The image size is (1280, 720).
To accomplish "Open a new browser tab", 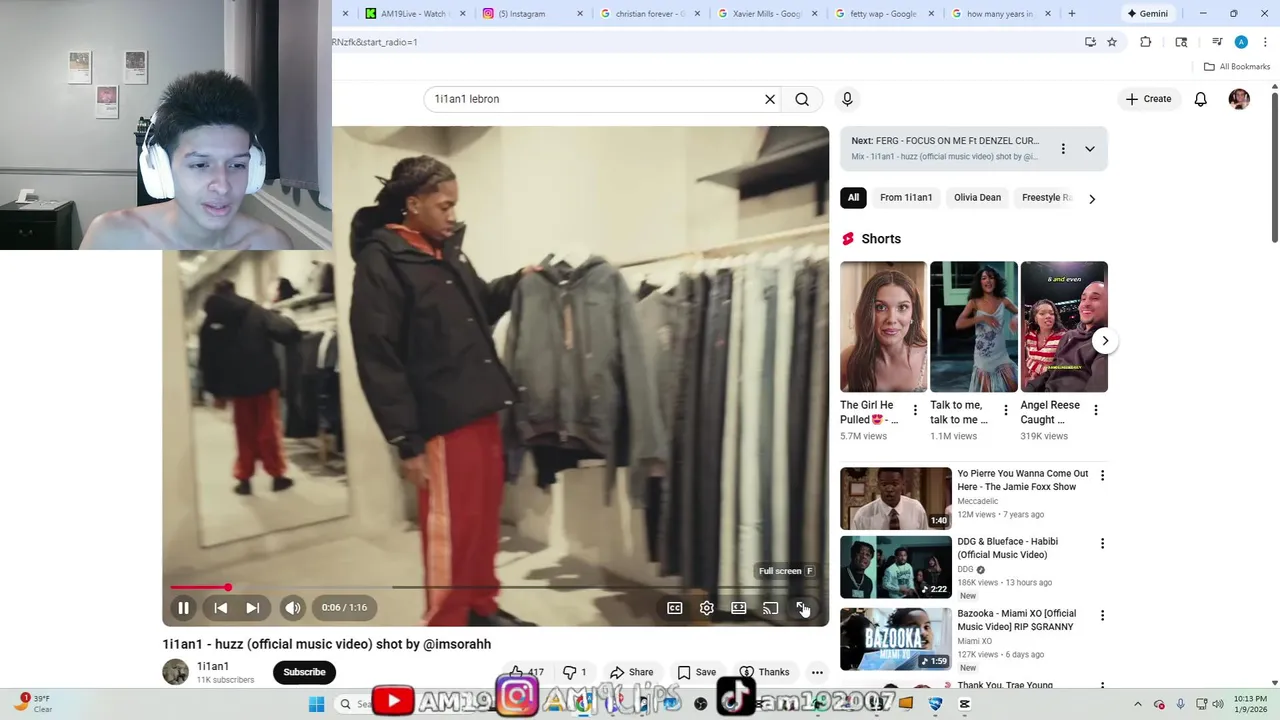I will [1072, 14].
